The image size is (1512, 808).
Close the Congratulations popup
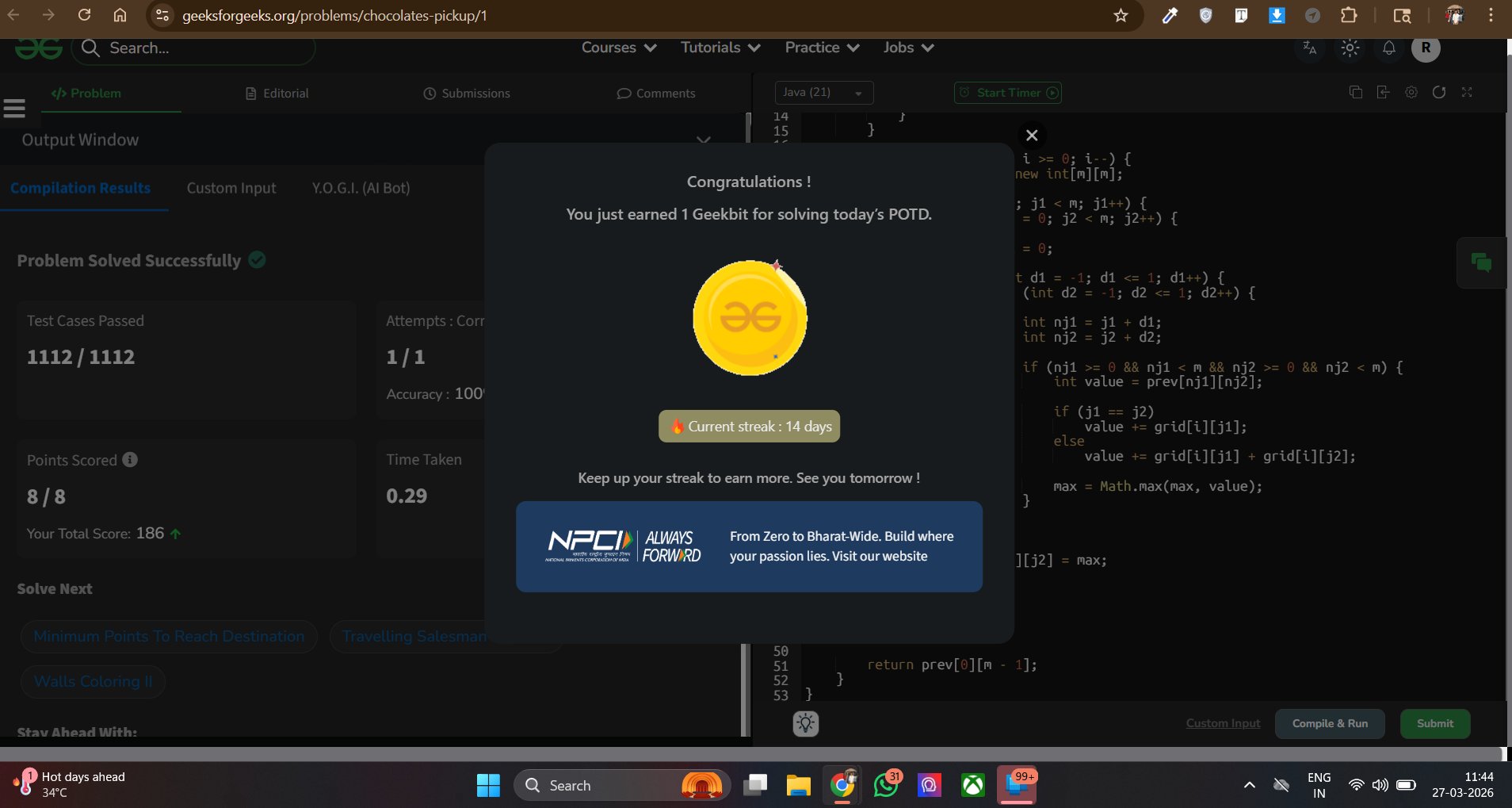click(x=1032, y=136)
